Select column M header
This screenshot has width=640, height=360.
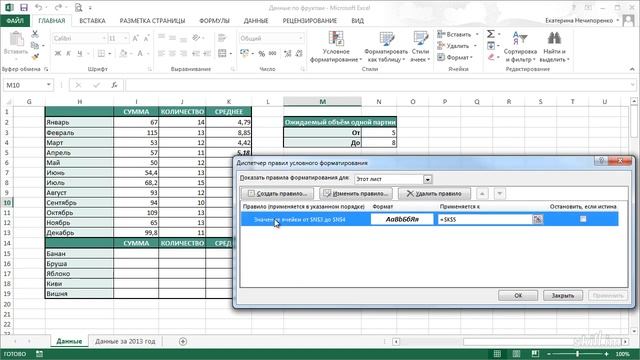tap(322, 101)
